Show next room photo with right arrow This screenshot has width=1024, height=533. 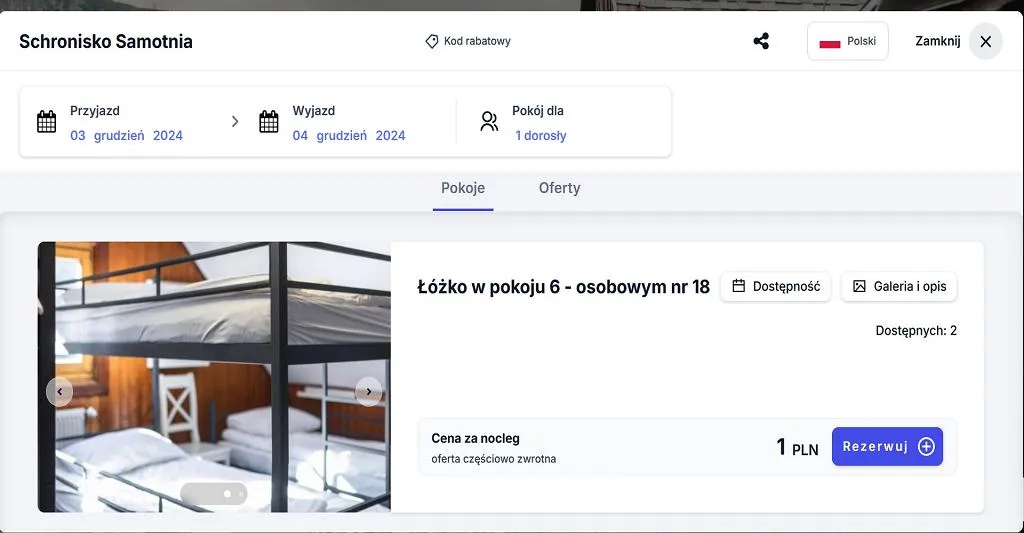[369, 392]
